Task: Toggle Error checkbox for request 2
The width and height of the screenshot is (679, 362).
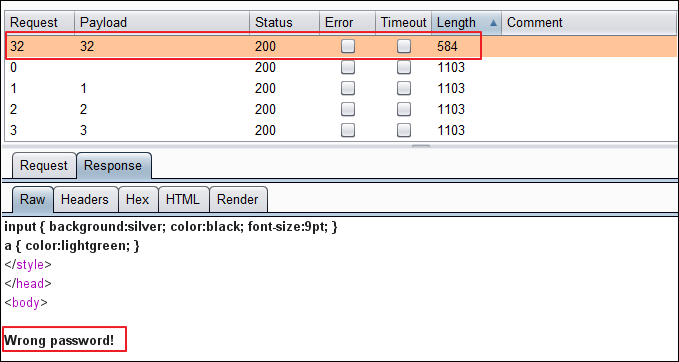Action: coord(348,109)
